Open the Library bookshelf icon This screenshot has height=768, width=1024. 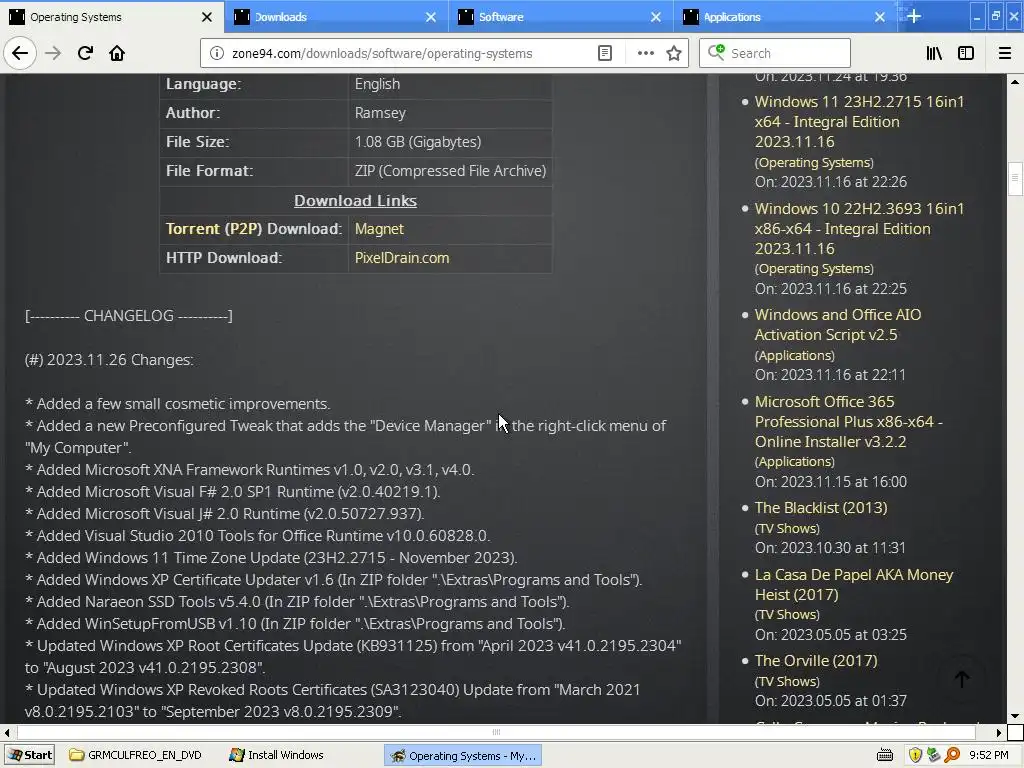click(x=934, y=53)
